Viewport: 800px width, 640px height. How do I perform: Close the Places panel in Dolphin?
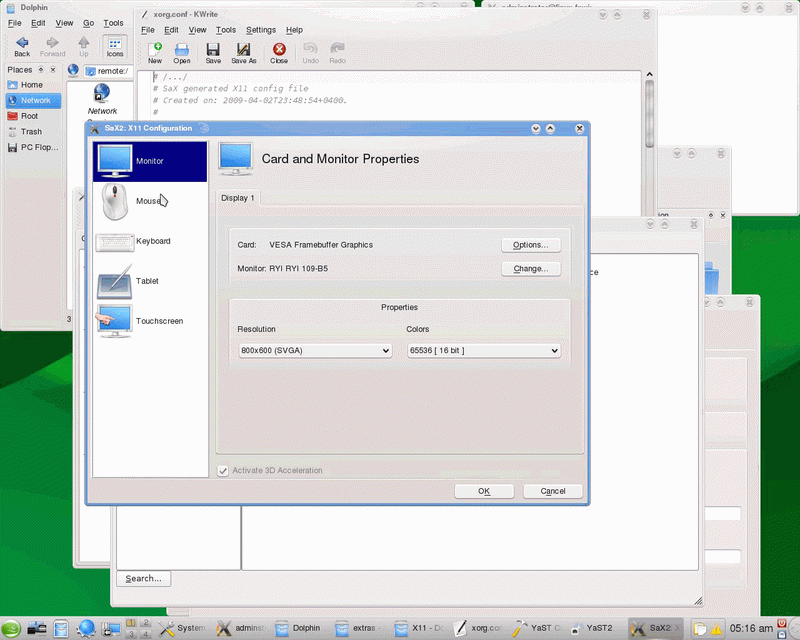pyautogui.click(x=53, y=69)
